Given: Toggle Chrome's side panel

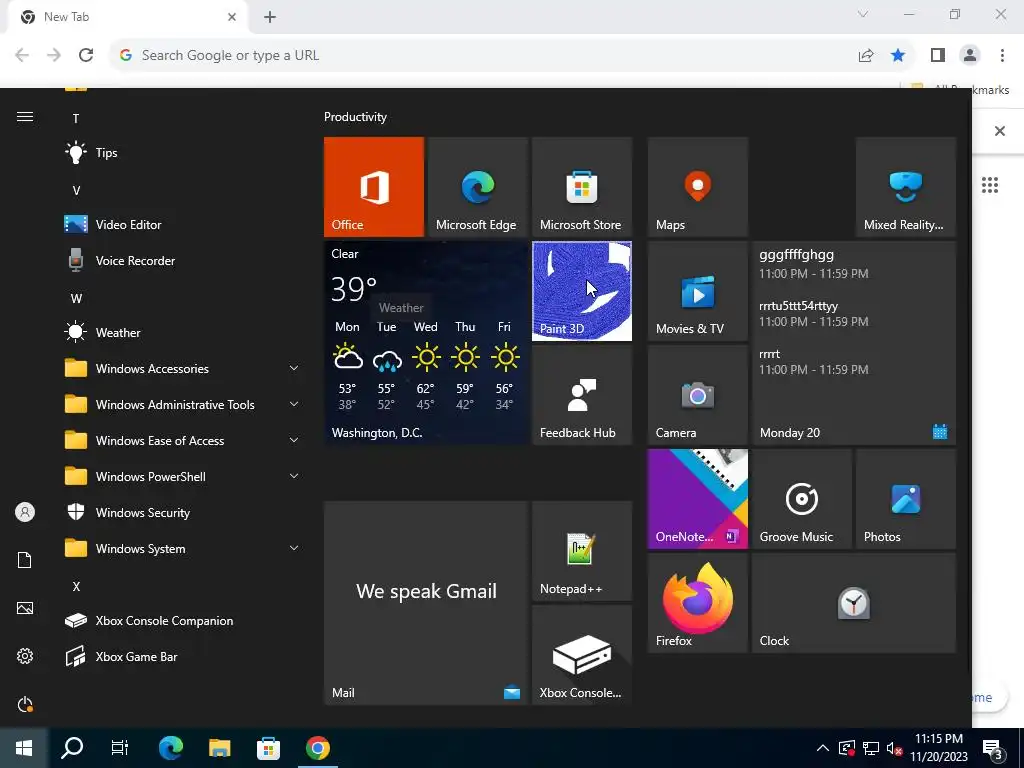Looking at the screenshot, I should click(x=938, y=56).
